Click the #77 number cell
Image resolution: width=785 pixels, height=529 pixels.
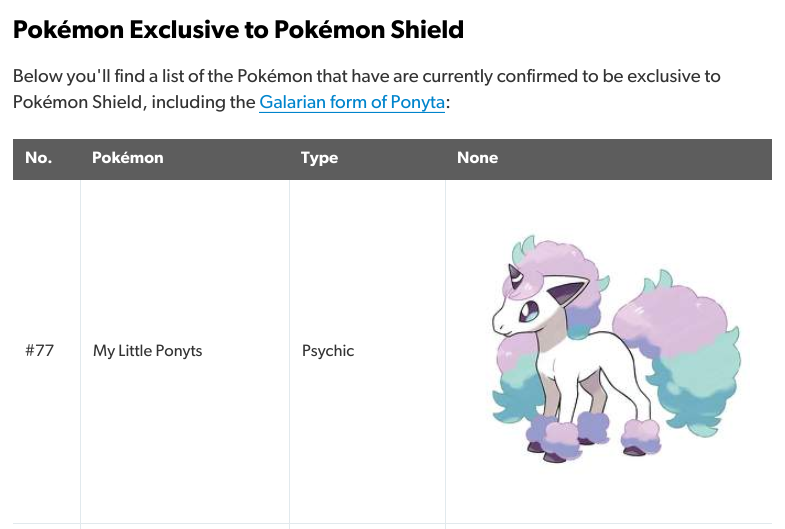coord(40,350)
